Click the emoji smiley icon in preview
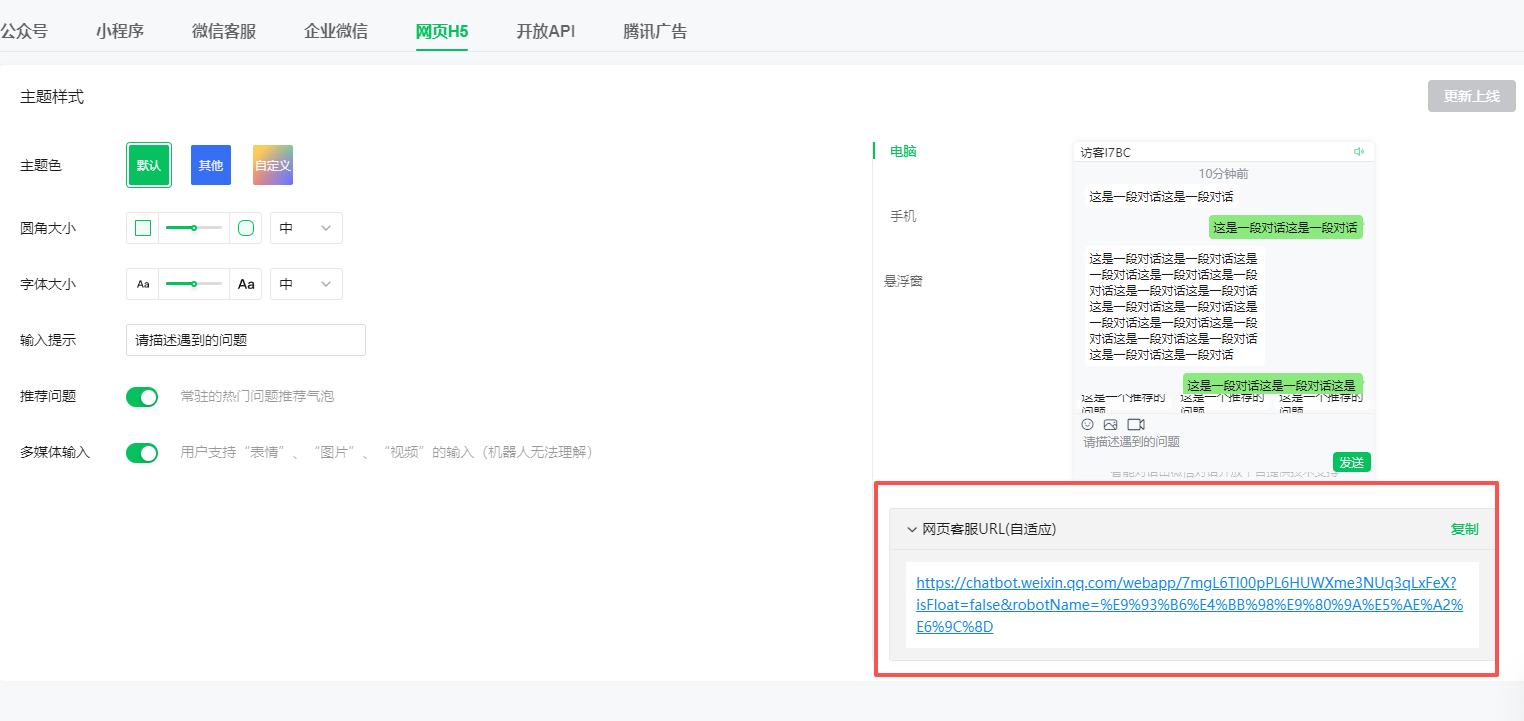Screen dimensions: 1524x721 pyautogui.click(x=1088, y=425)
